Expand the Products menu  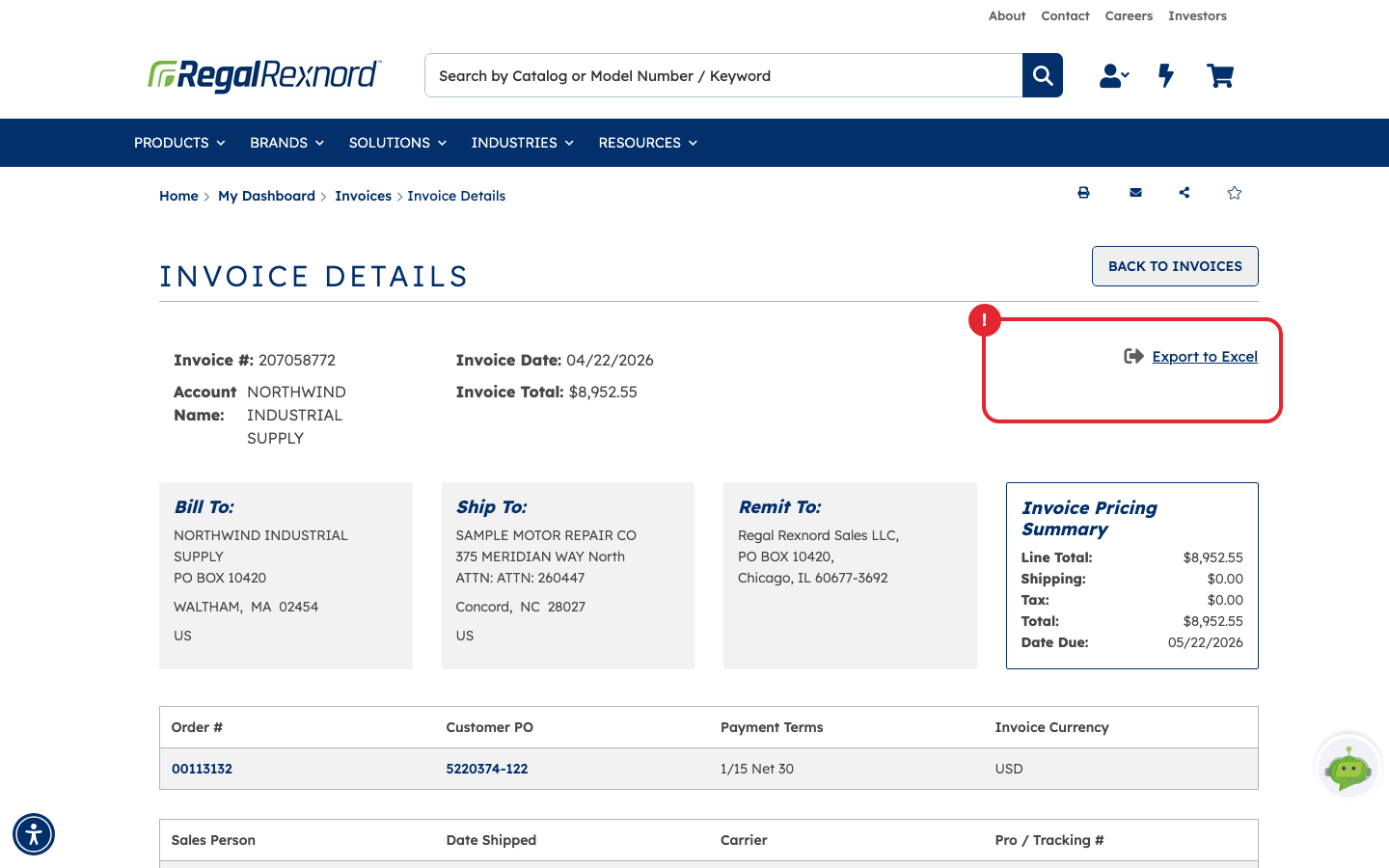coord(179,143)
